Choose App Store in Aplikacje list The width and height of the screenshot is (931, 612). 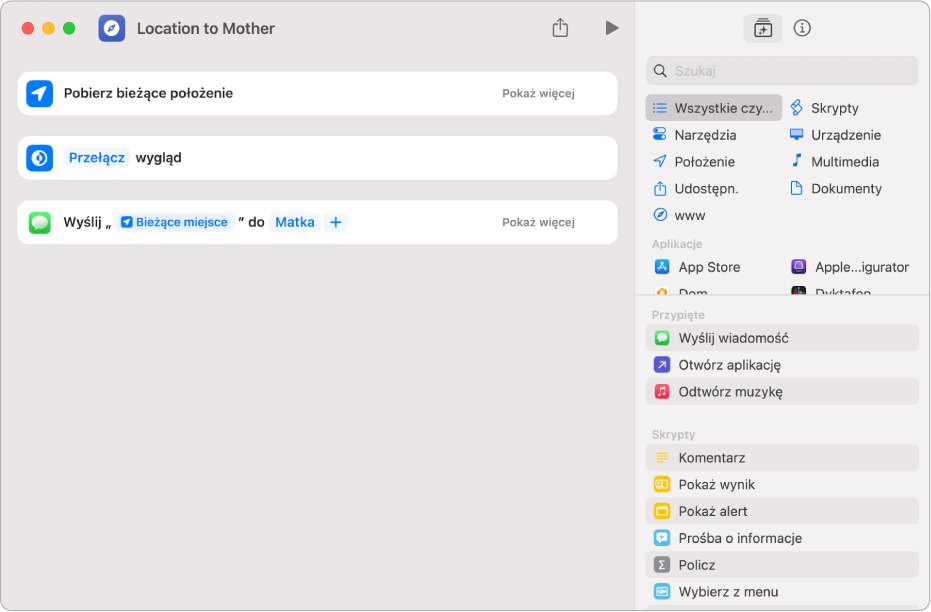tap(697, 267)
